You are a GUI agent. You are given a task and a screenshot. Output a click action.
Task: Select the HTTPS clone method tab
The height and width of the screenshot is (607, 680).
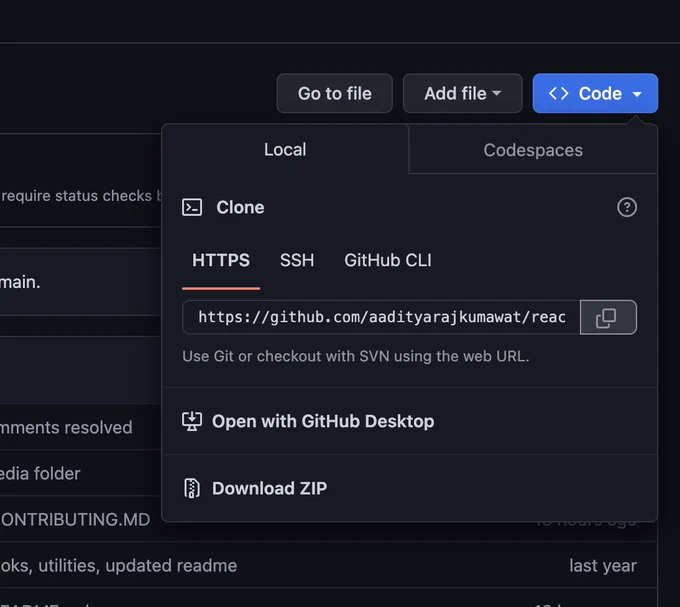(x=221, y=261)
